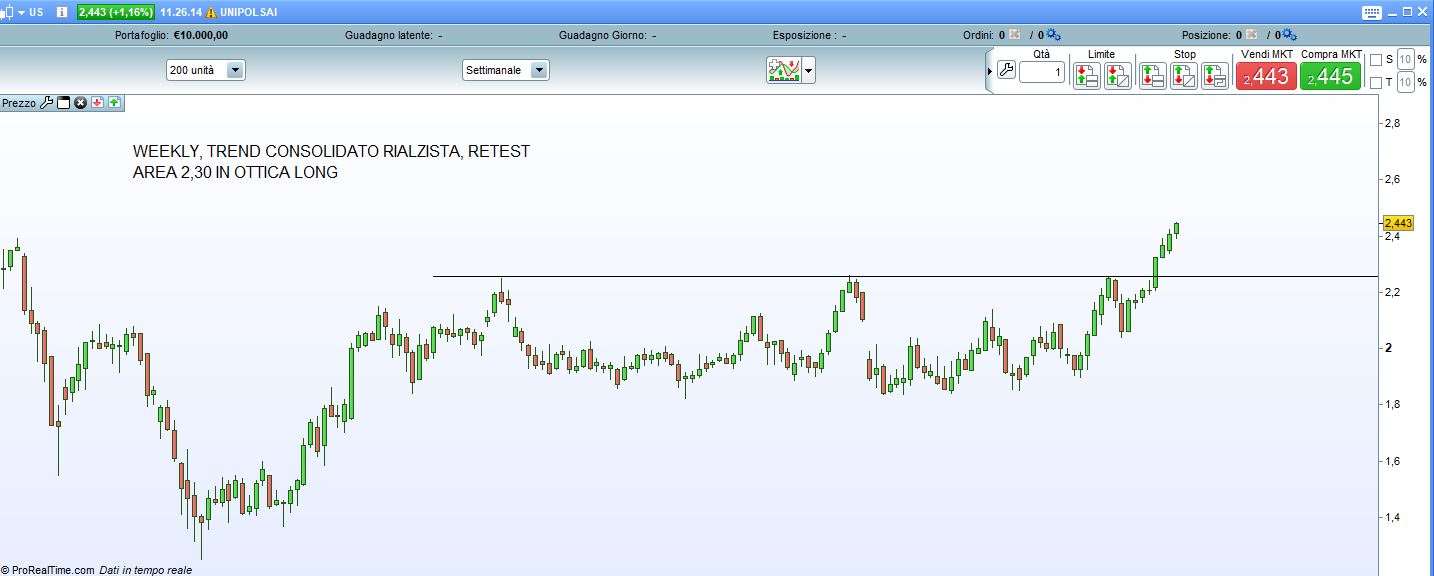The width and height of the screenshot is (1434, 576).
Task: Open the Settimanale timeframe dropdown
Action: [539, 71]
